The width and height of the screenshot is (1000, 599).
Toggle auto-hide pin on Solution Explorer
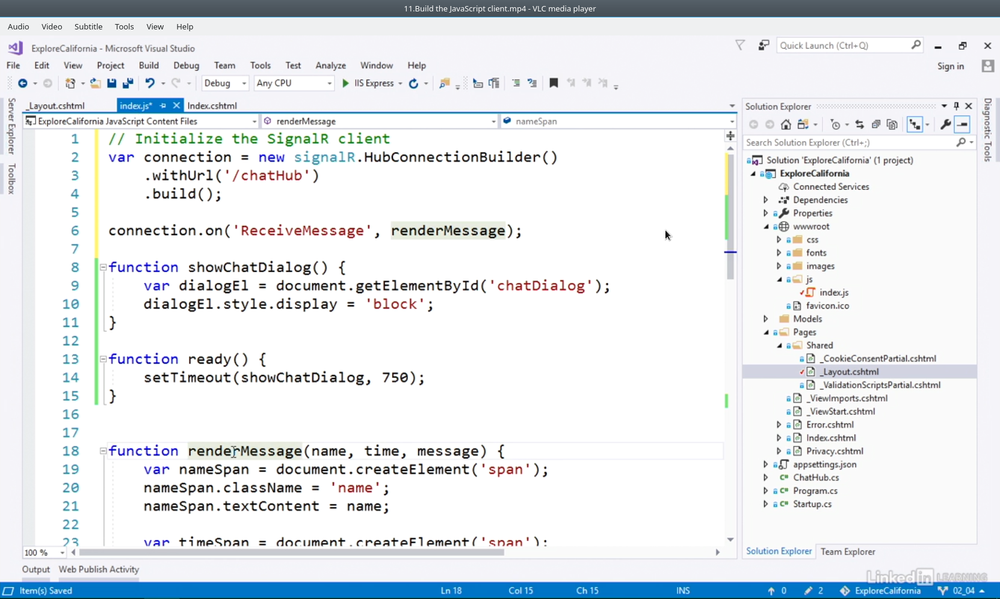[x=956, y=106]
